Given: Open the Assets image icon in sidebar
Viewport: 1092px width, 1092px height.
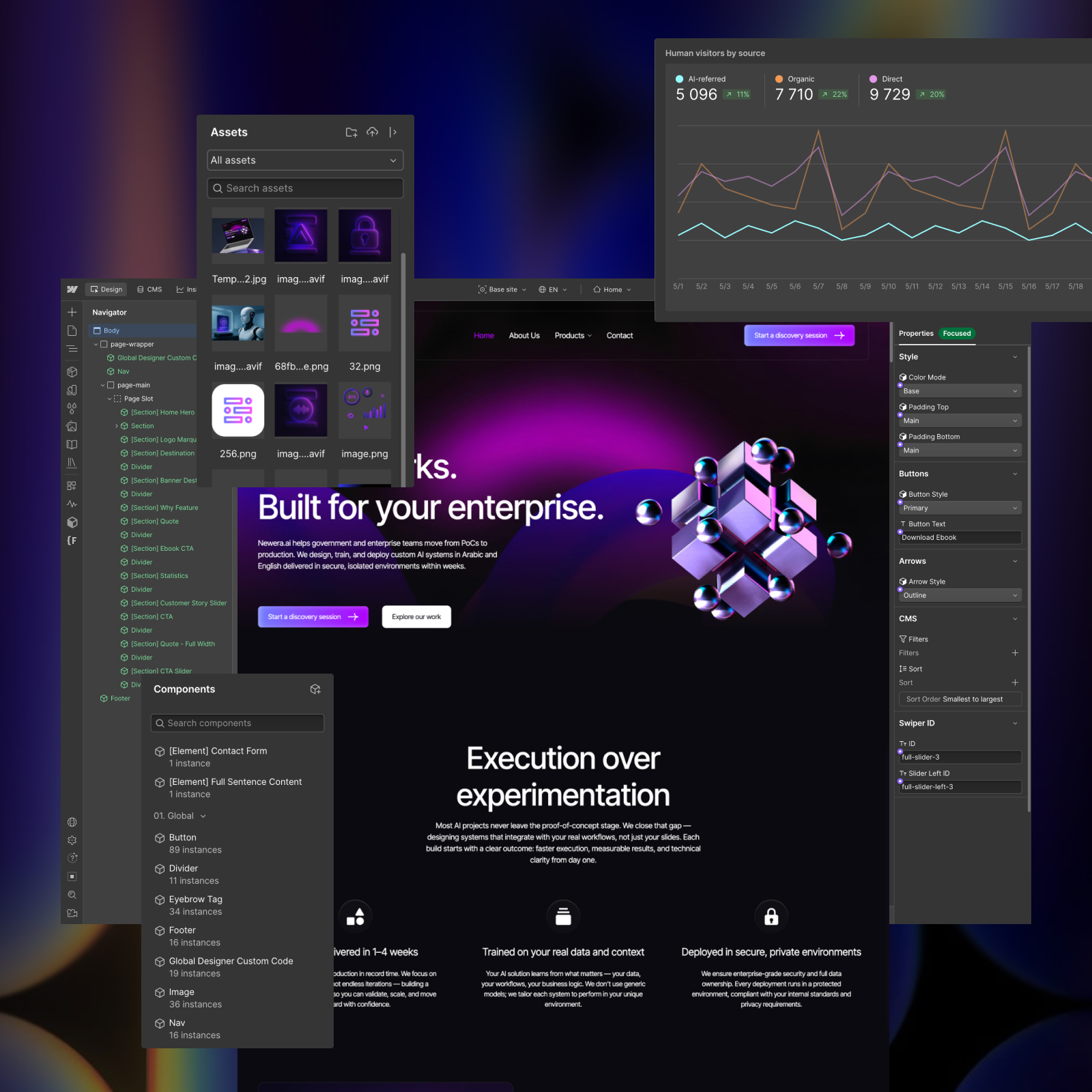Looking at the screenshot, I should pyautogui.click(x=72, y=427).
